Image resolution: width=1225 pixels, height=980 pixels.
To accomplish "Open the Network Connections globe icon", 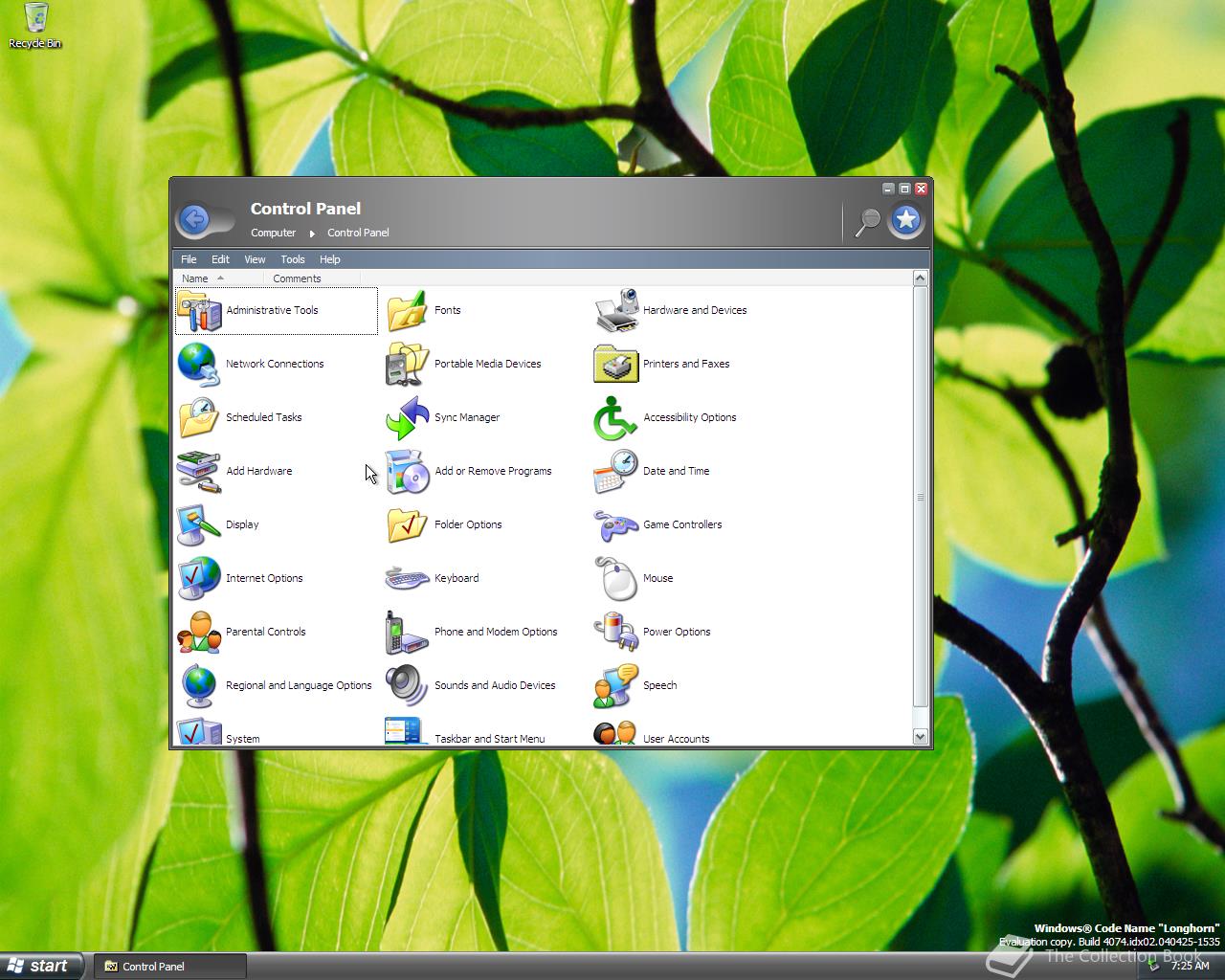I will [199, 365].
